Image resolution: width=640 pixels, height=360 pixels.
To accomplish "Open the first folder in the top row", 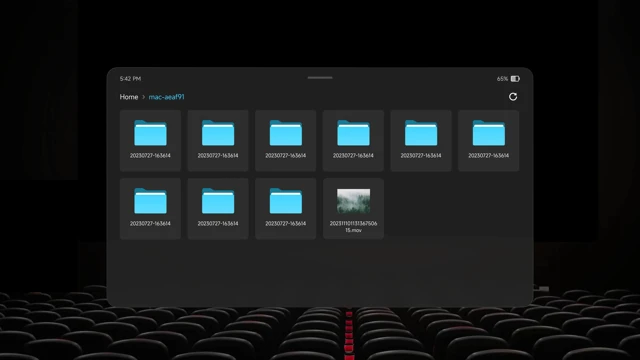I will pos(150,140).
